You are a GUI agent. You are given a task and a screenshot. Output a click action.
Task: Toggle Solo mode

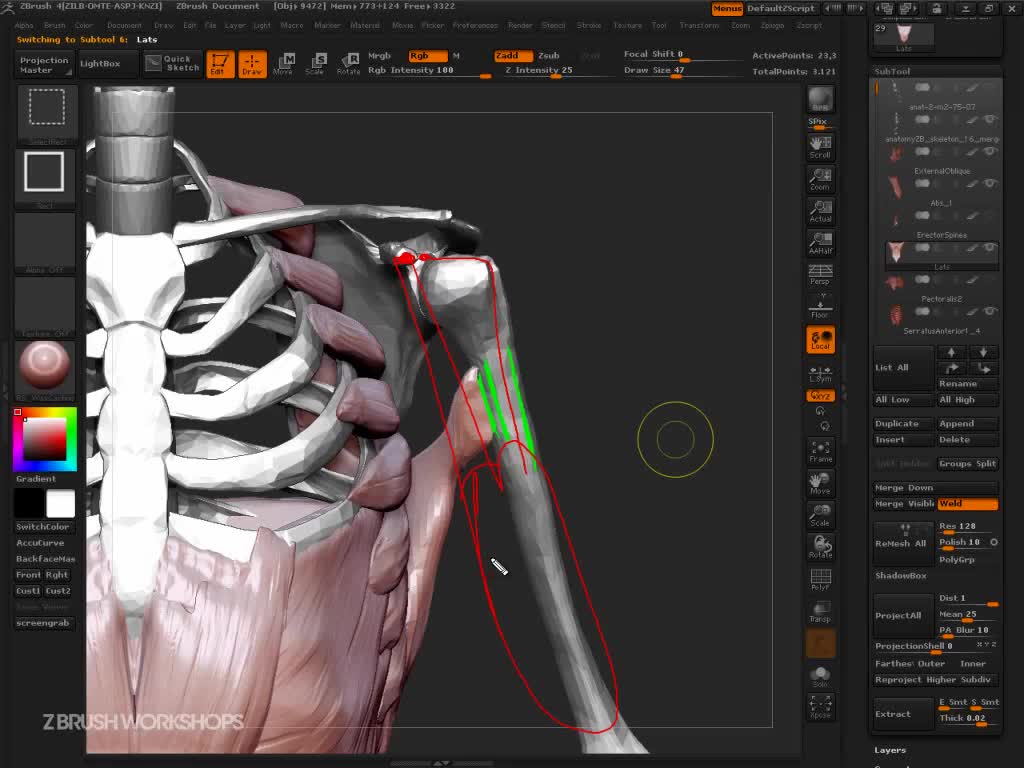[820, 675]
